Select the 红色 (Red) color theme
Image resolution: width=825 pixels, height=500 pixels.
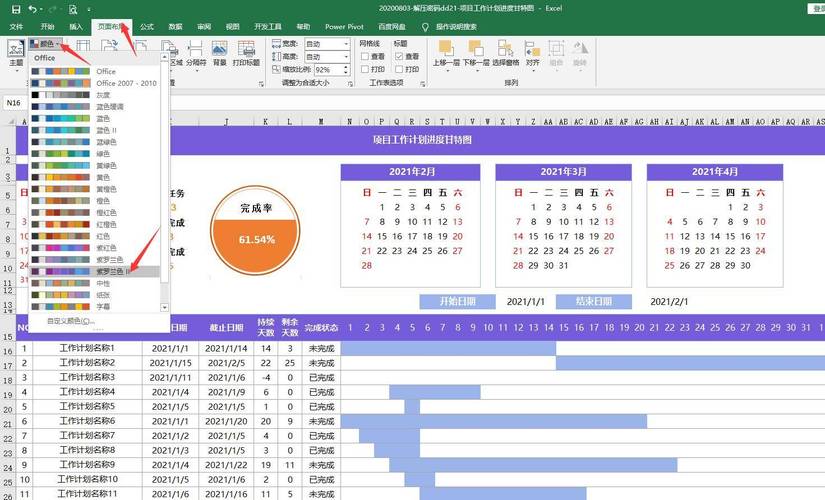[x=95, y=236]
